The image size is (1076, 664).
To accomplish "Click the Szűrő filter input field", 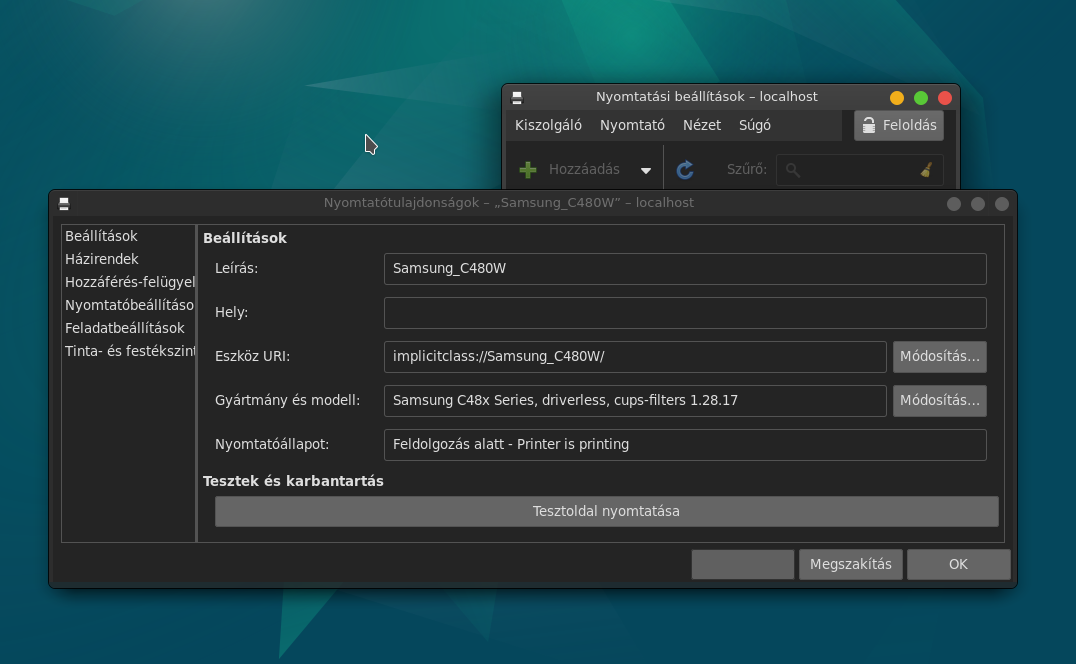I will pos(859,170).
